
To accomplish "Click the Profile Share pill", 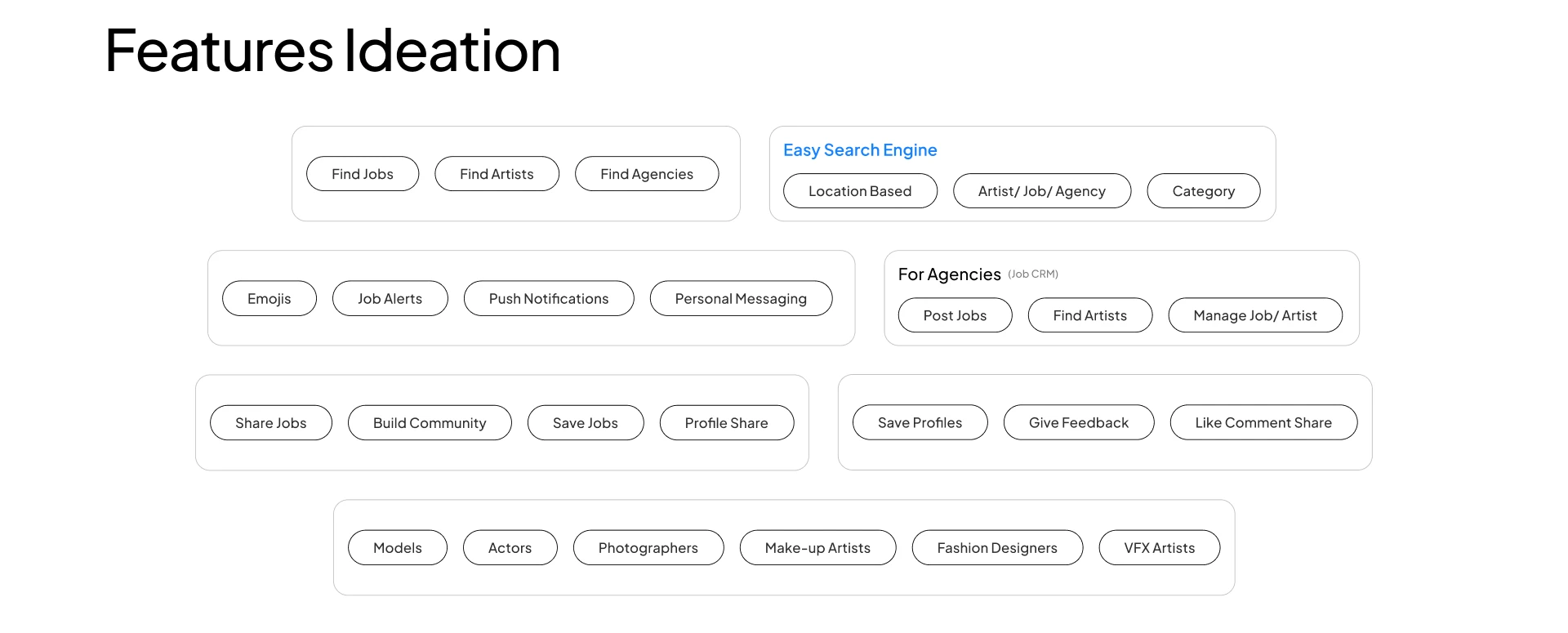I will coord(727,423).
